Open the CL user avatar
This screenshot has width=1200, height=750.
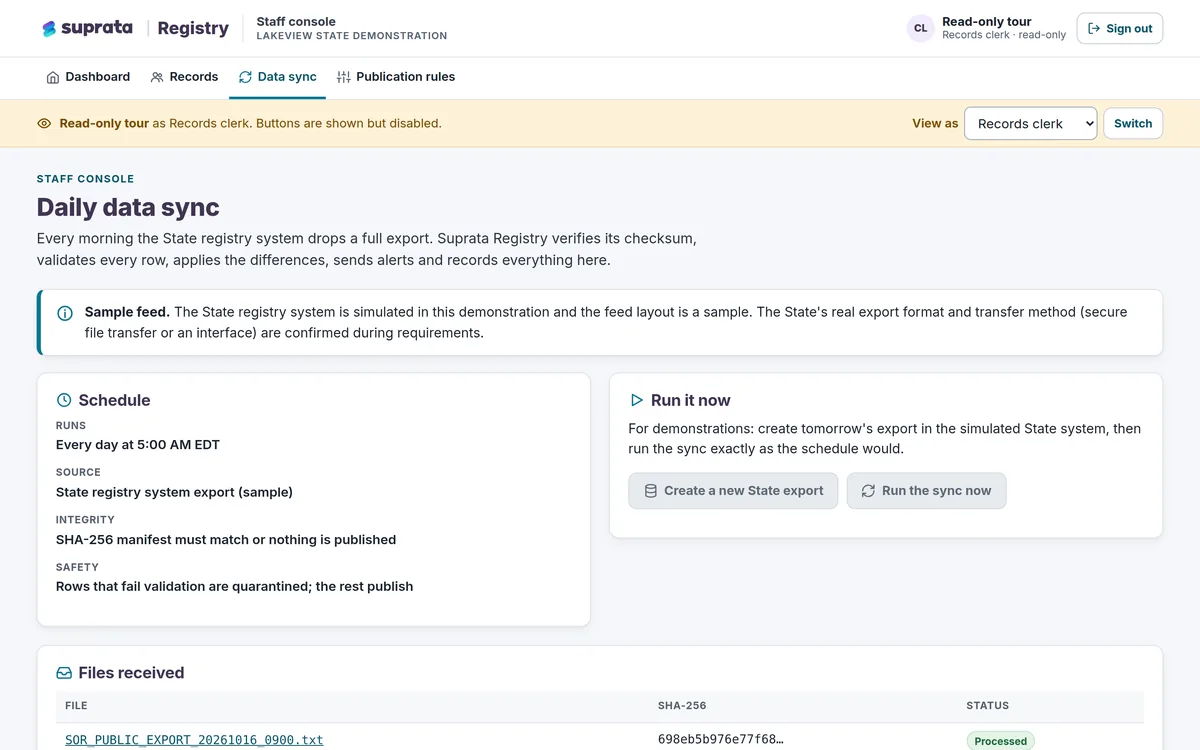pyautogui.click(x=920, y=28)
